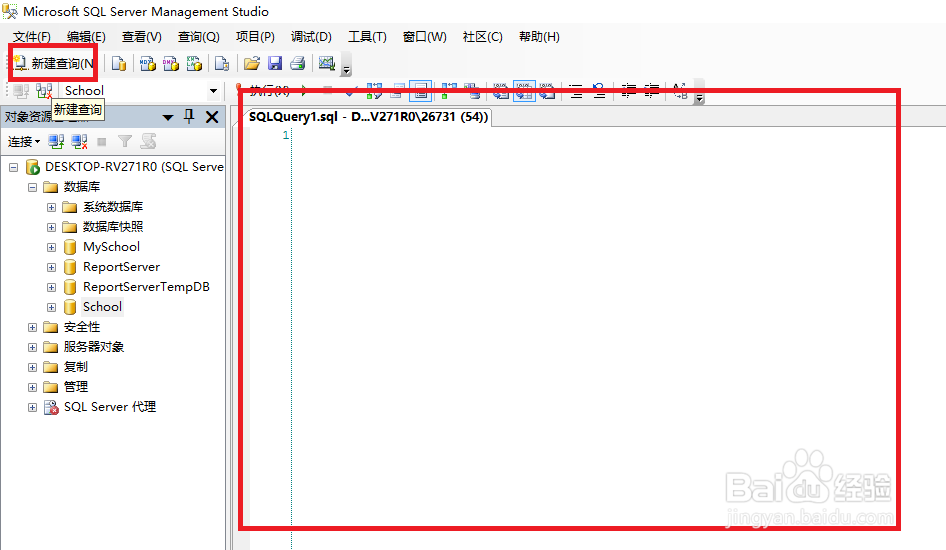This screenshot has height=550, width=946.
Task: Click Disconnect server icon in Object Explorer
Action: pyautogui.click(x=79, y=142)
